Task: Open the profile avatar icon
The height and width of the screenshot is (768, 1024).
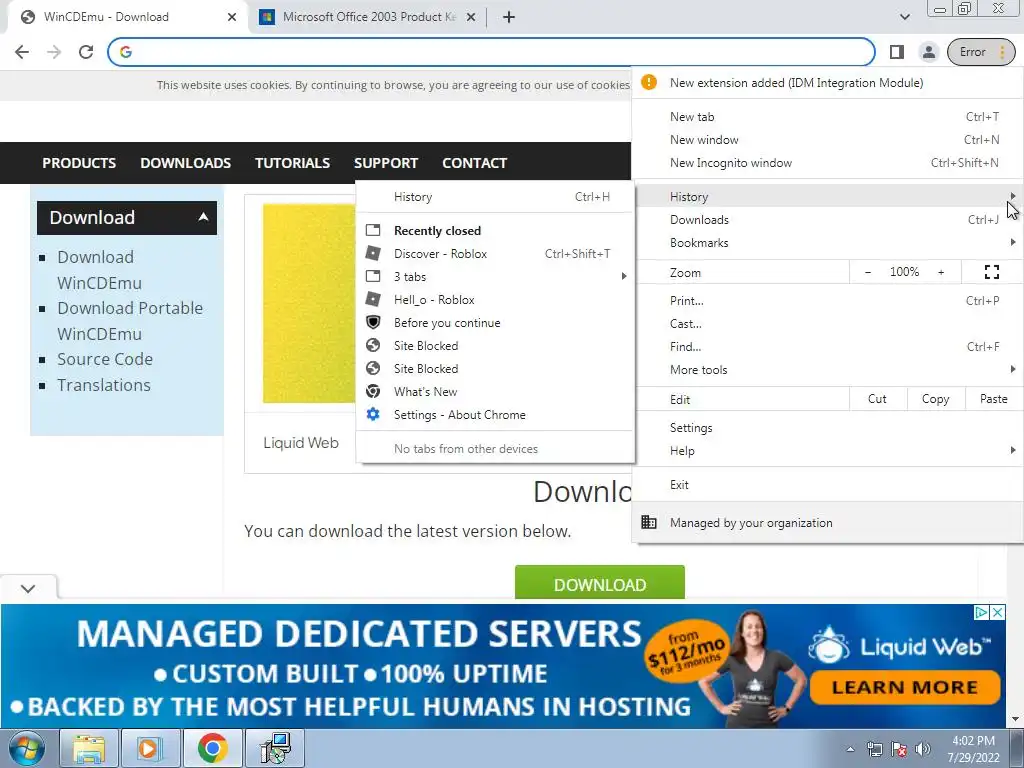Action: coord(928,52)
